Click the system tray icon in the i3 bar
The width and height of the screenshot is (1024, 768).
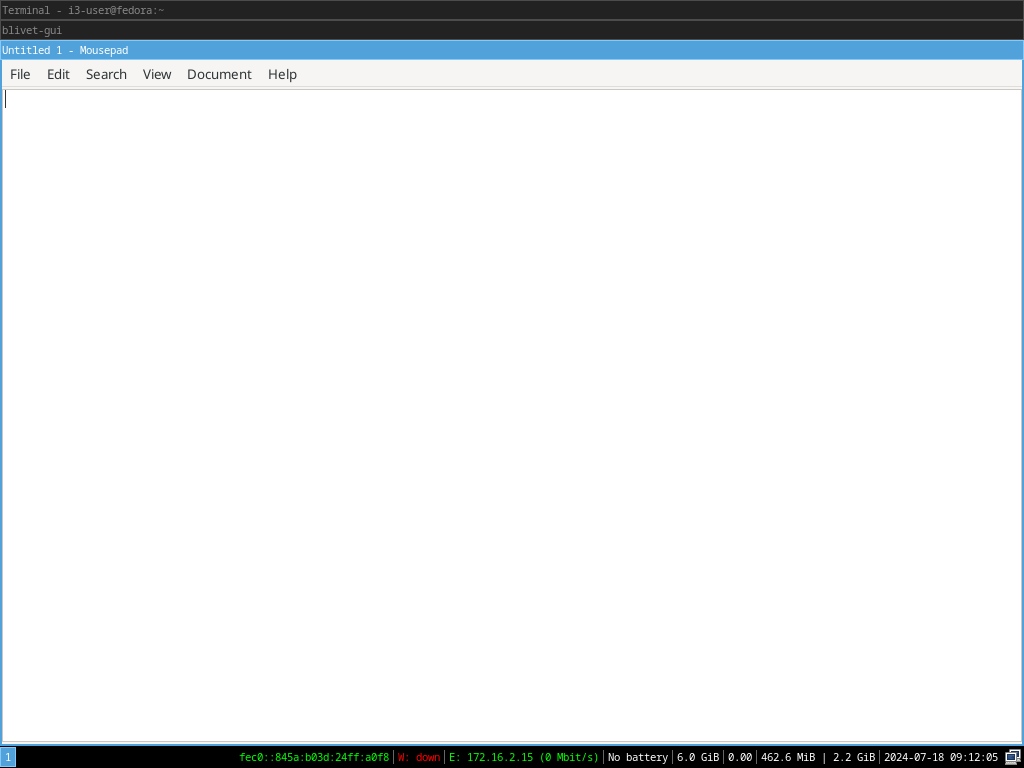(x=1013, y=758)
